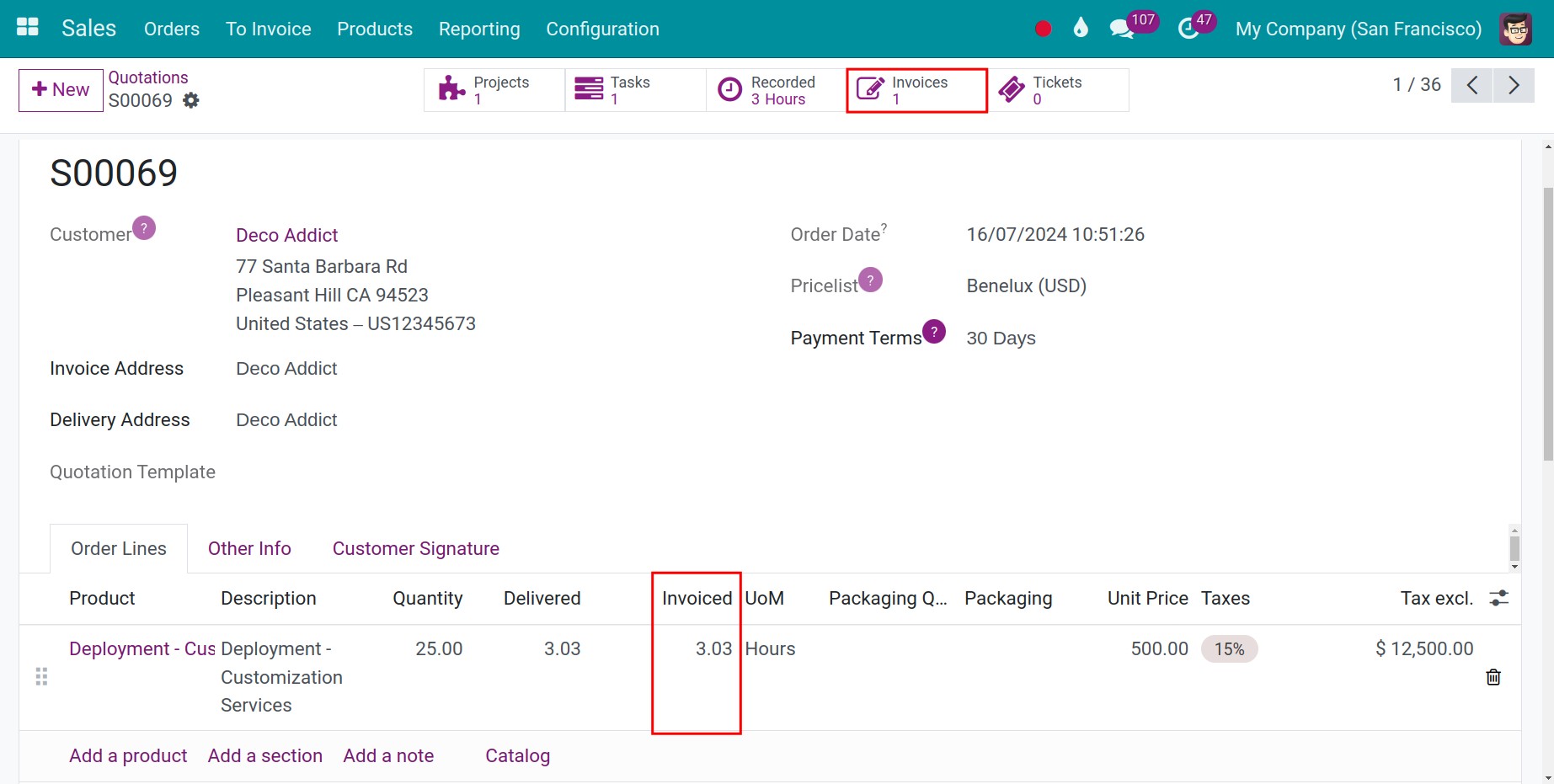Open the Deco Addict customer link
Screen dimensions: 1554x784
pyautogui.click(x=287, y=235)
